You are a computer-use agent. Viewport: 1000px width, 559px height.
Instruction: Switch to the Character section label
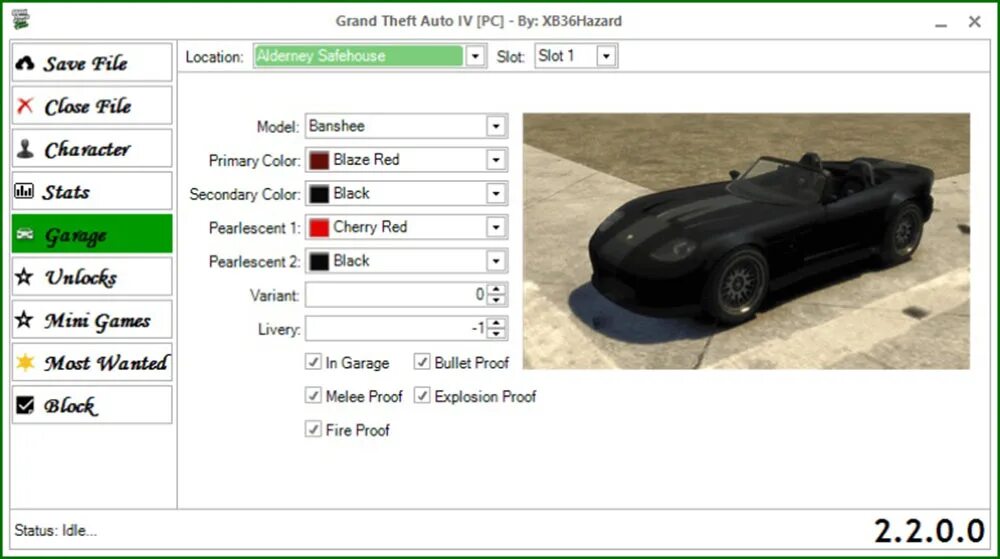(x=87, y=149)
